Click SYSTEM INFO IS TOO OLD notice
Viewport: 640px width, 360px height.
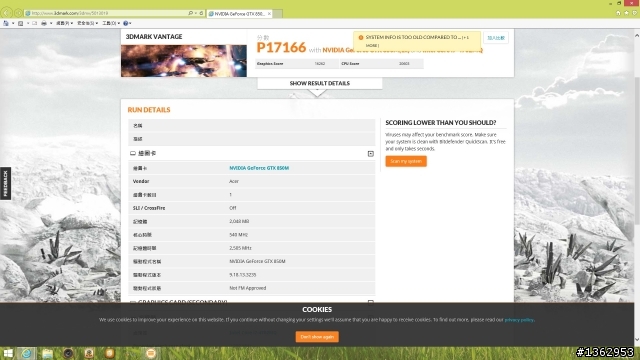coord(417,41)
